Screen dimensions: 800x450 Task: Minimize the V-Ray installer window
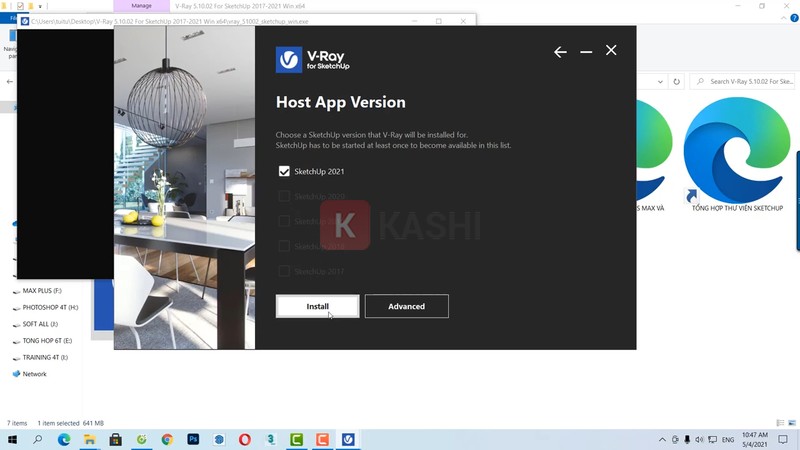[x=586, y=52]
